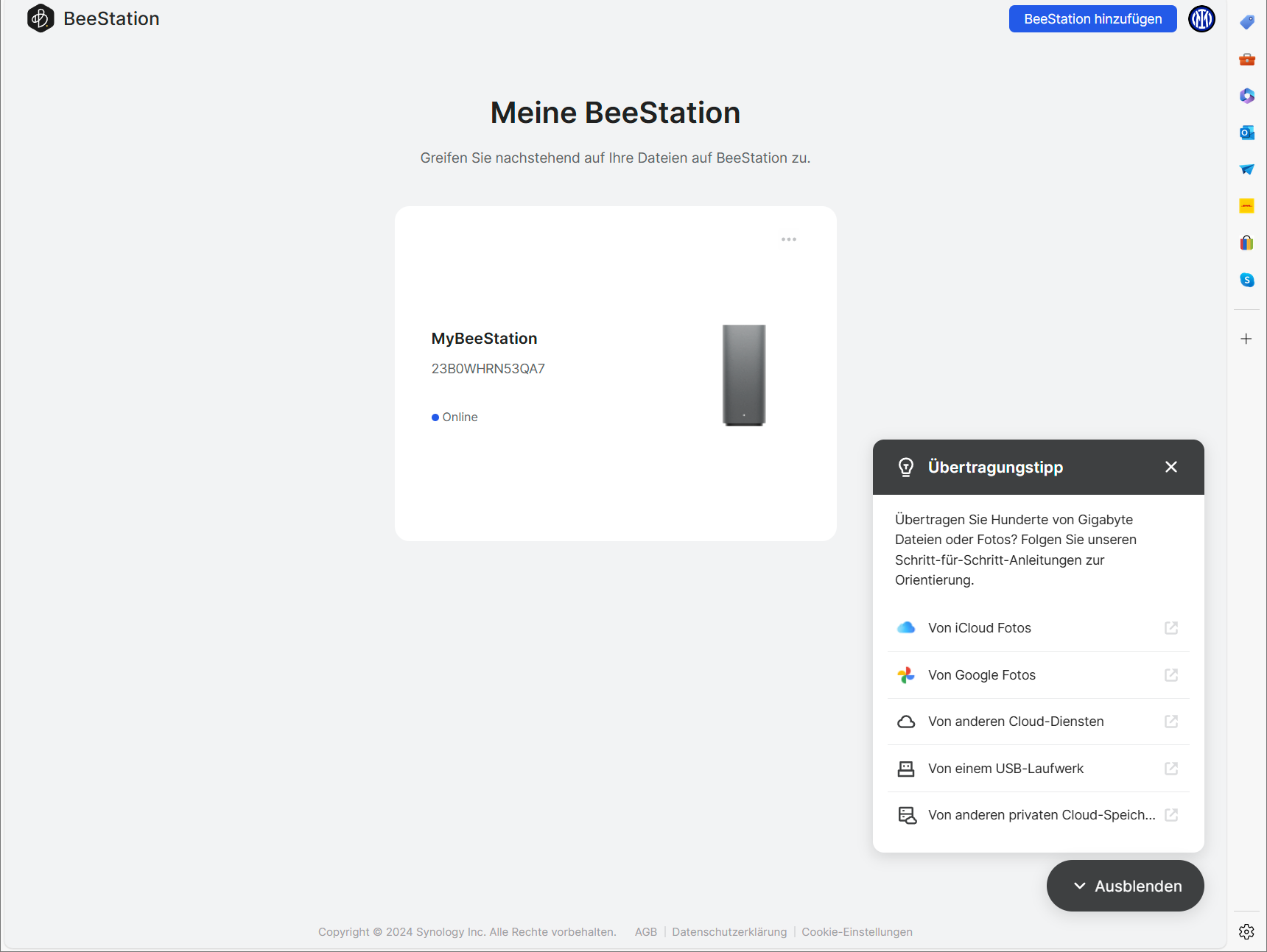Close the Übertragungstipp panel

click(x=1171, y=467)
